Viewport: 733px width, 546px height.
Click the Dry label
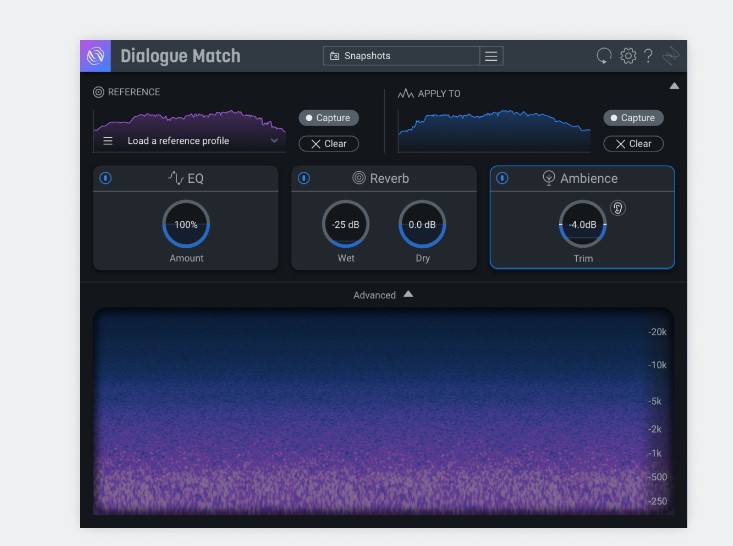tap(423, 258)
